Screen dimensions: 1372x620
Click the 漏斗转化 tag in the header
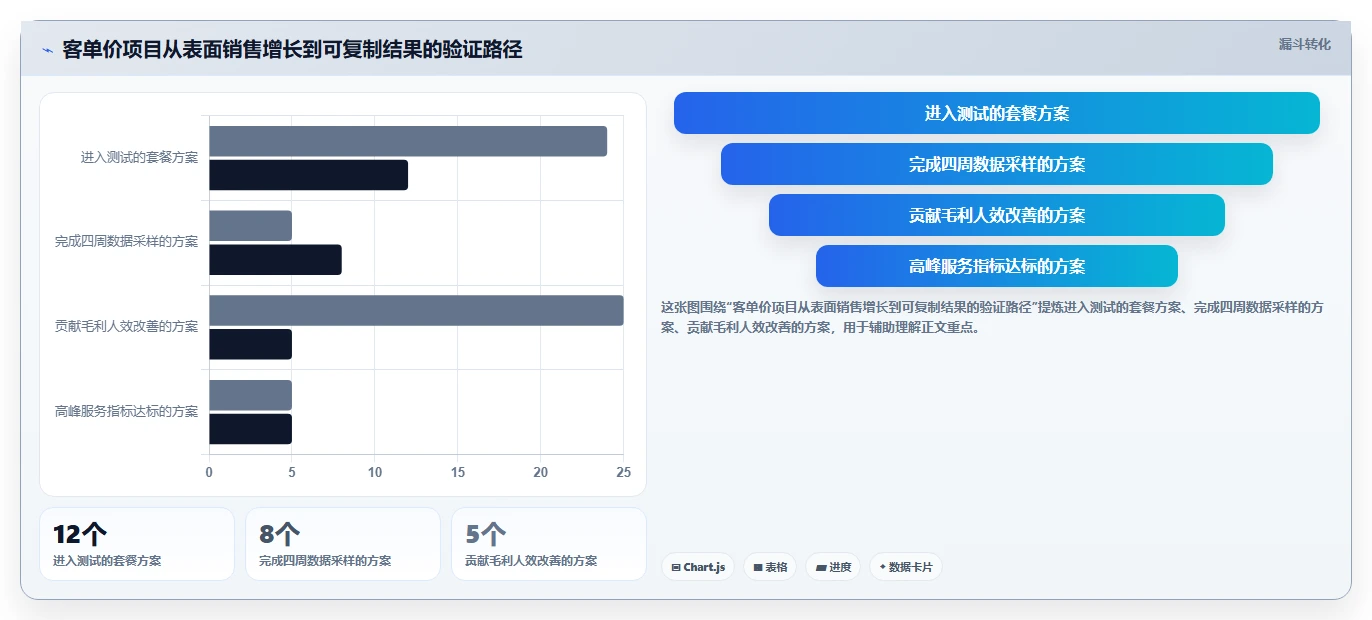1304,44
